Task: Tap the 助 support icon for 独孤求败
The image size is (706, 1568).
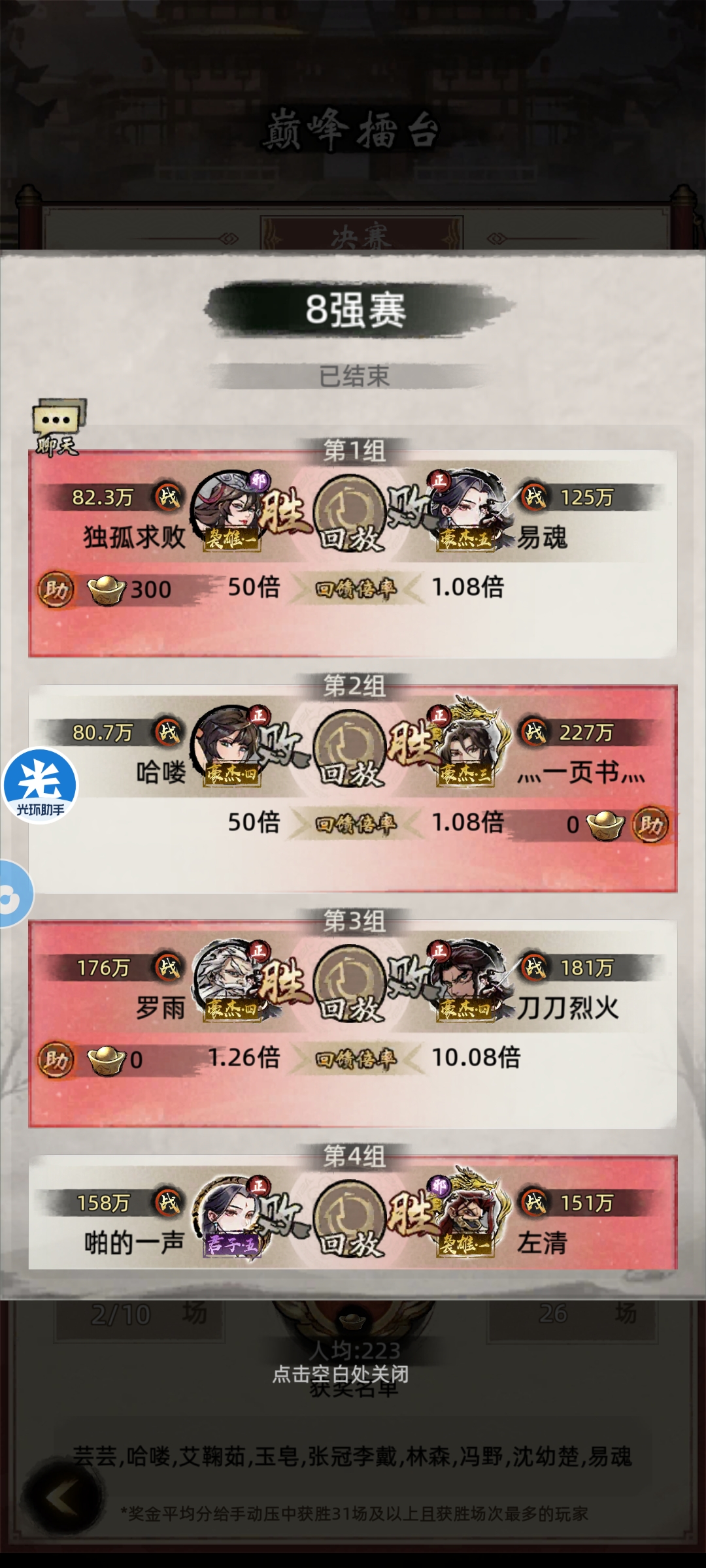Action: pos(56,590)
